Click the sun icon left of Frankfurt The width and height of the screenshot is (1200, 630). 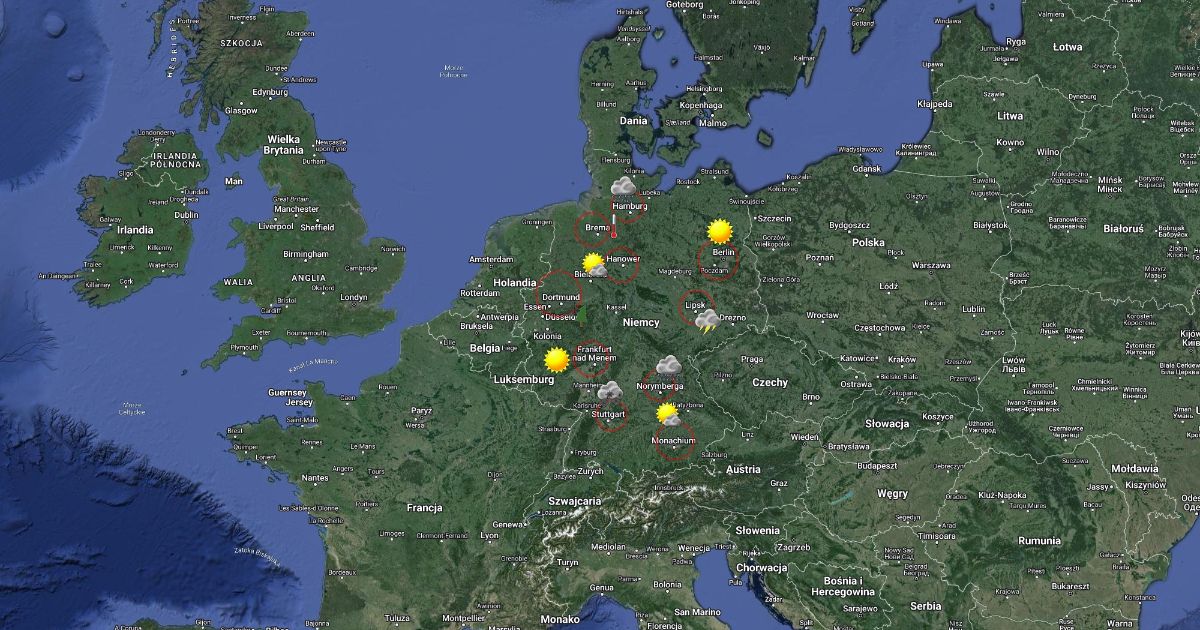click(x=556, y=359)
